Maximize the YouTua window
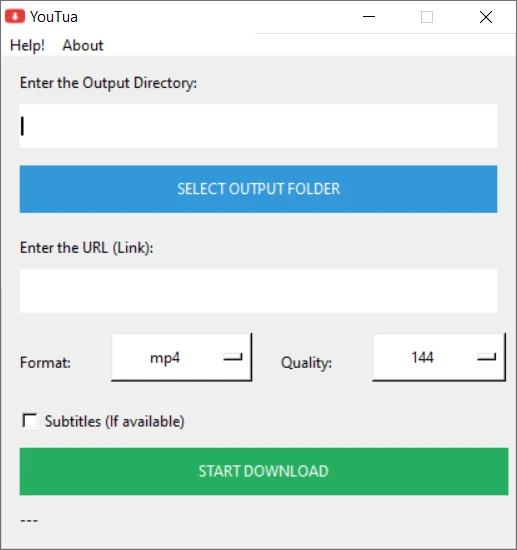Image resolution: width=517 pixels, height=550 pixels. point(427,17)
